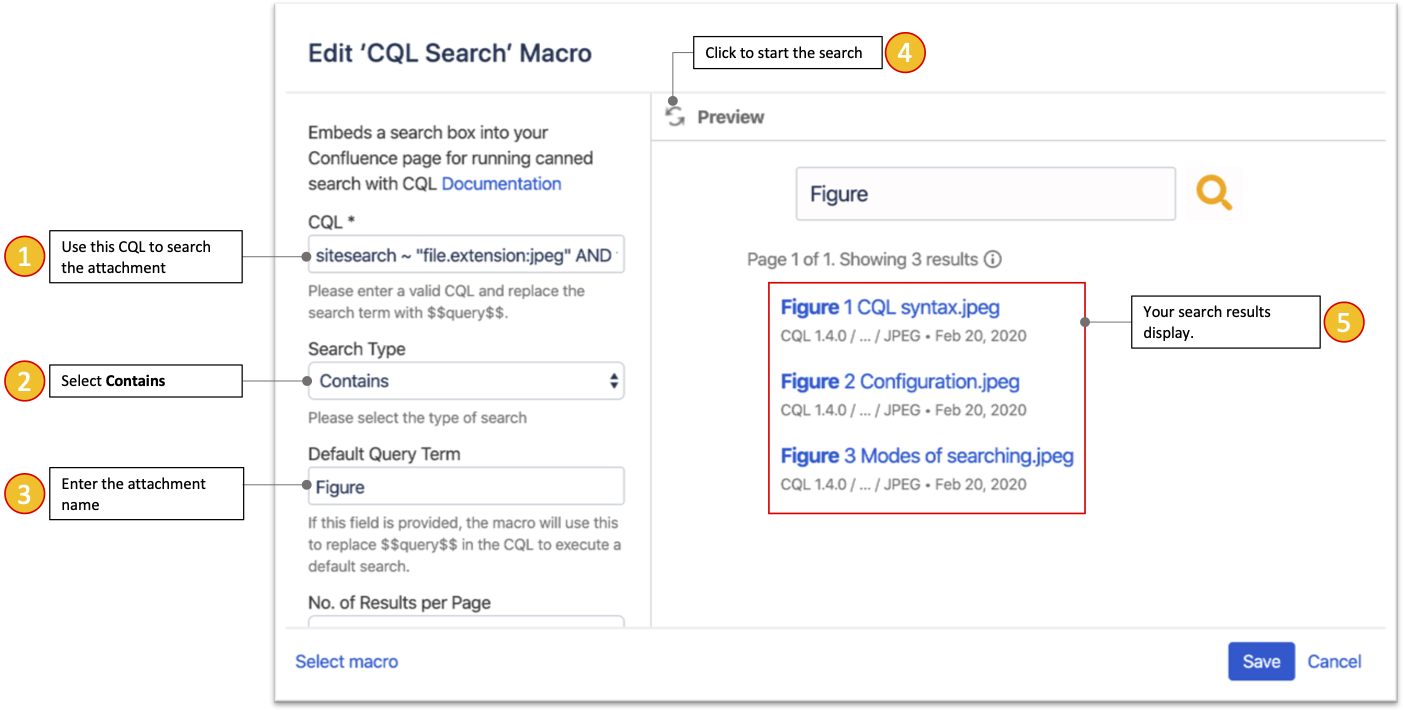This screenshot has height=710, width=1403.
Task: Click callout badge number 1
Action: (x=23, y=256)
